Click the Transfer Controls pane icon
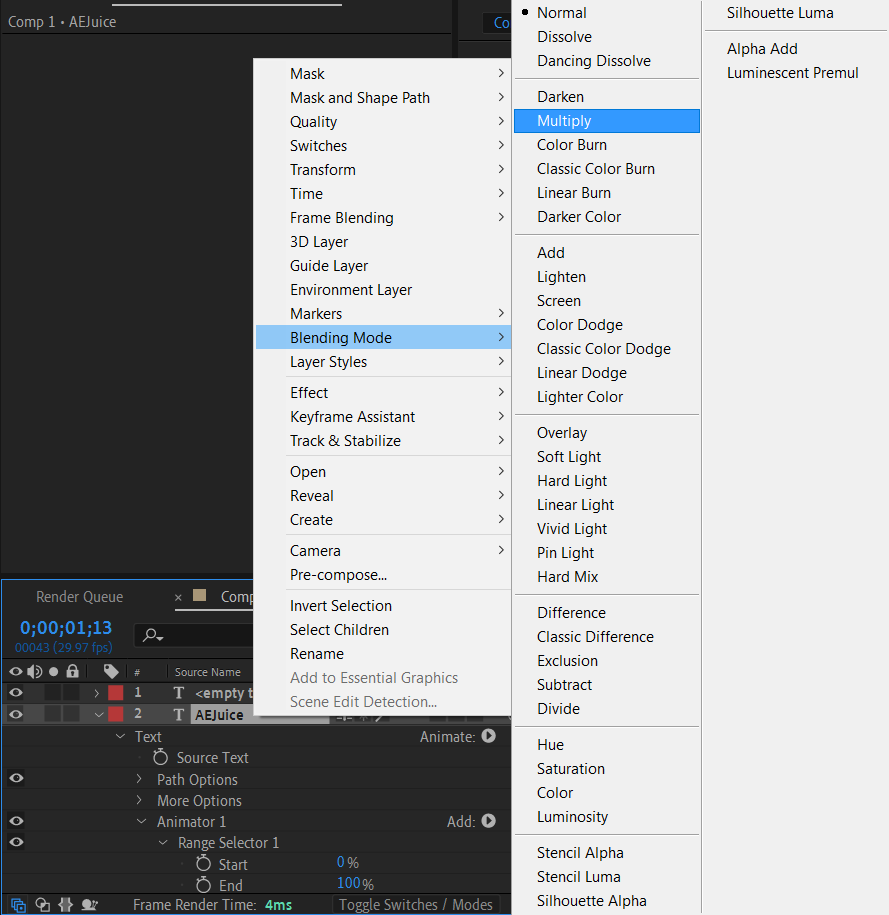 click(42, 905)
